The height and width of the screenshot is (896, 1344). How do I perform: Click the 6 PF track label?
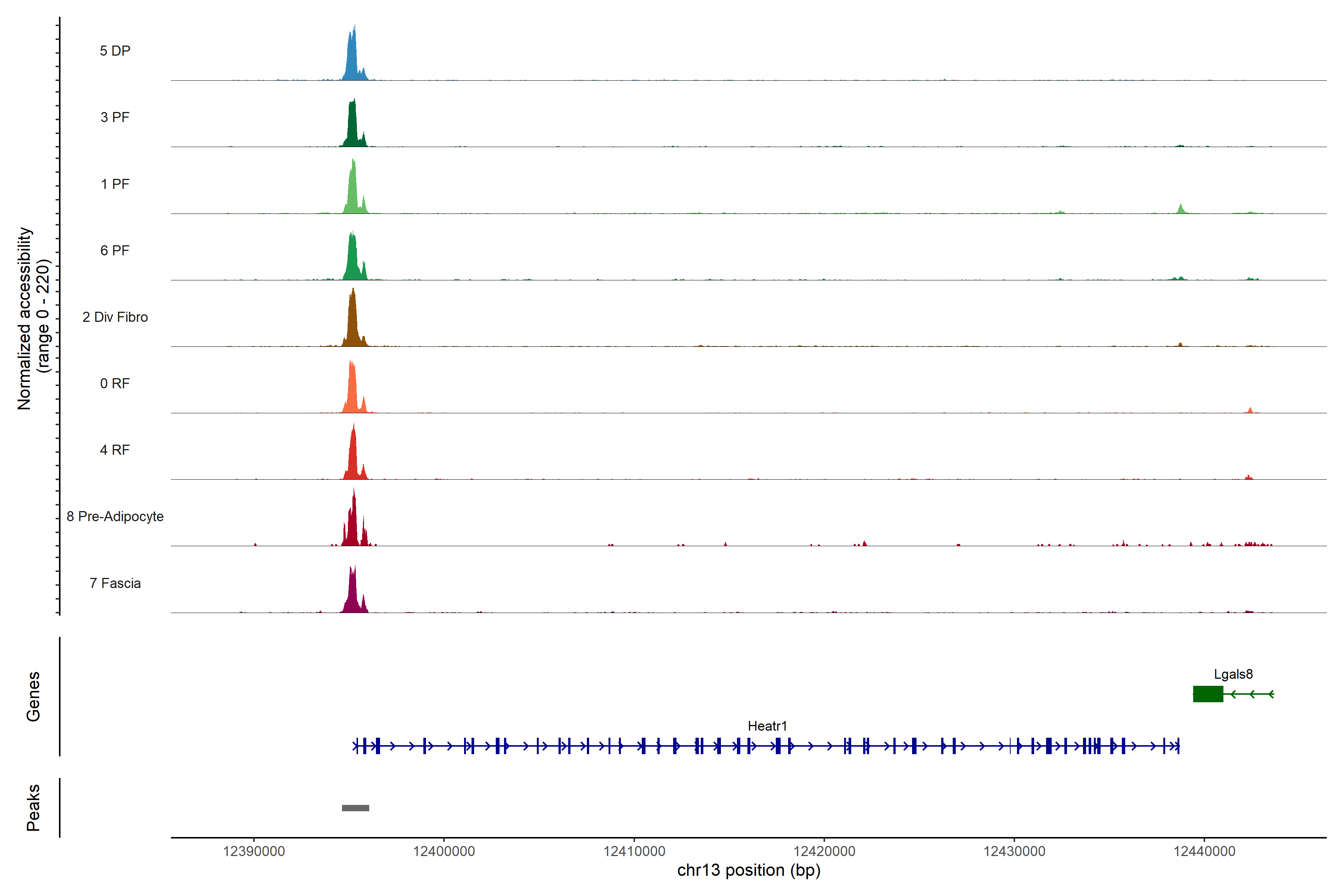tap(115, 251)
